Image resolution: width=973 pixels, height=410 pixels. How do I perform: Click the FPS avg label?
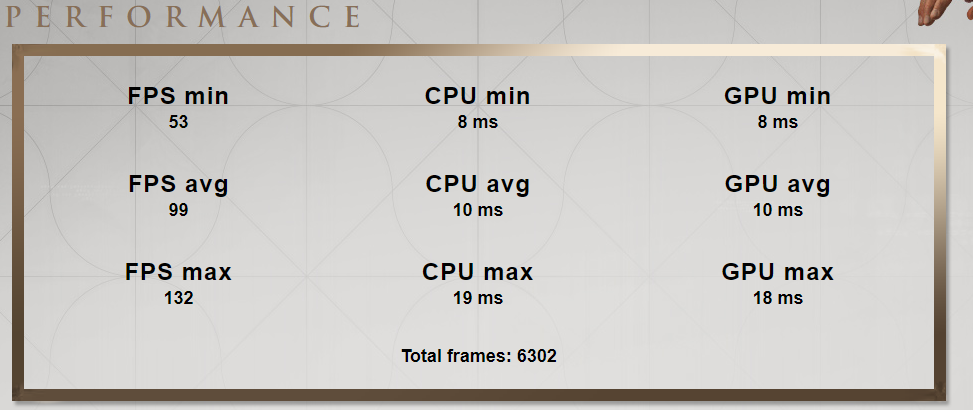click(x=178, y=185)
